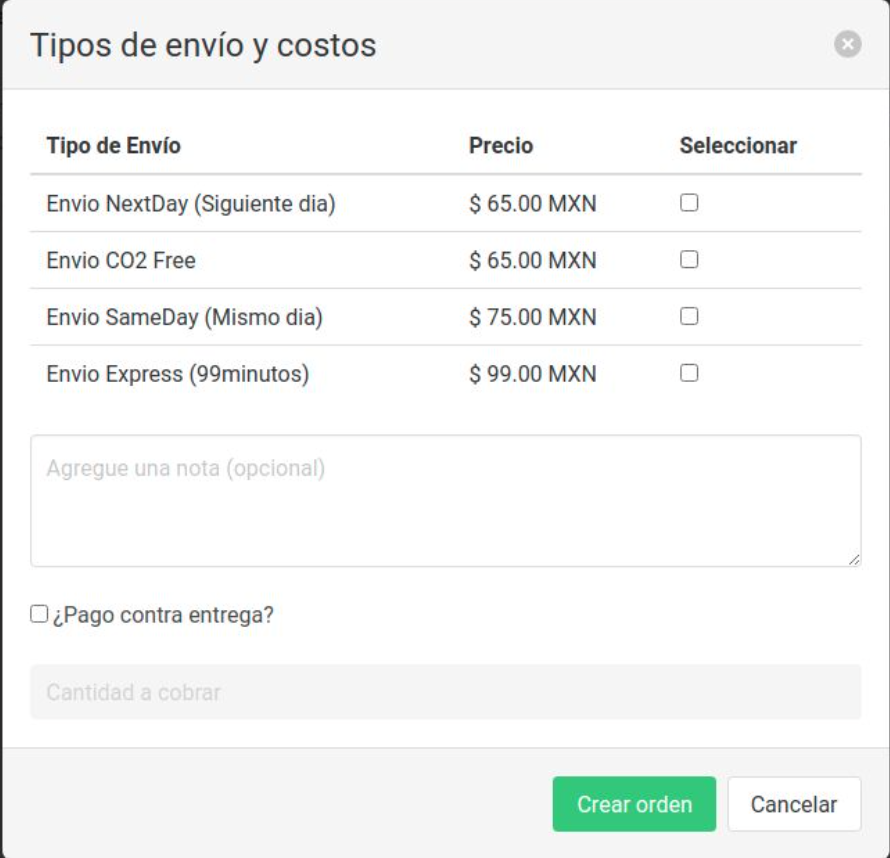Viewport: 890px width, 858px height.
Task: Click the Tipo de Envío column header
Action: pos(114,146)
